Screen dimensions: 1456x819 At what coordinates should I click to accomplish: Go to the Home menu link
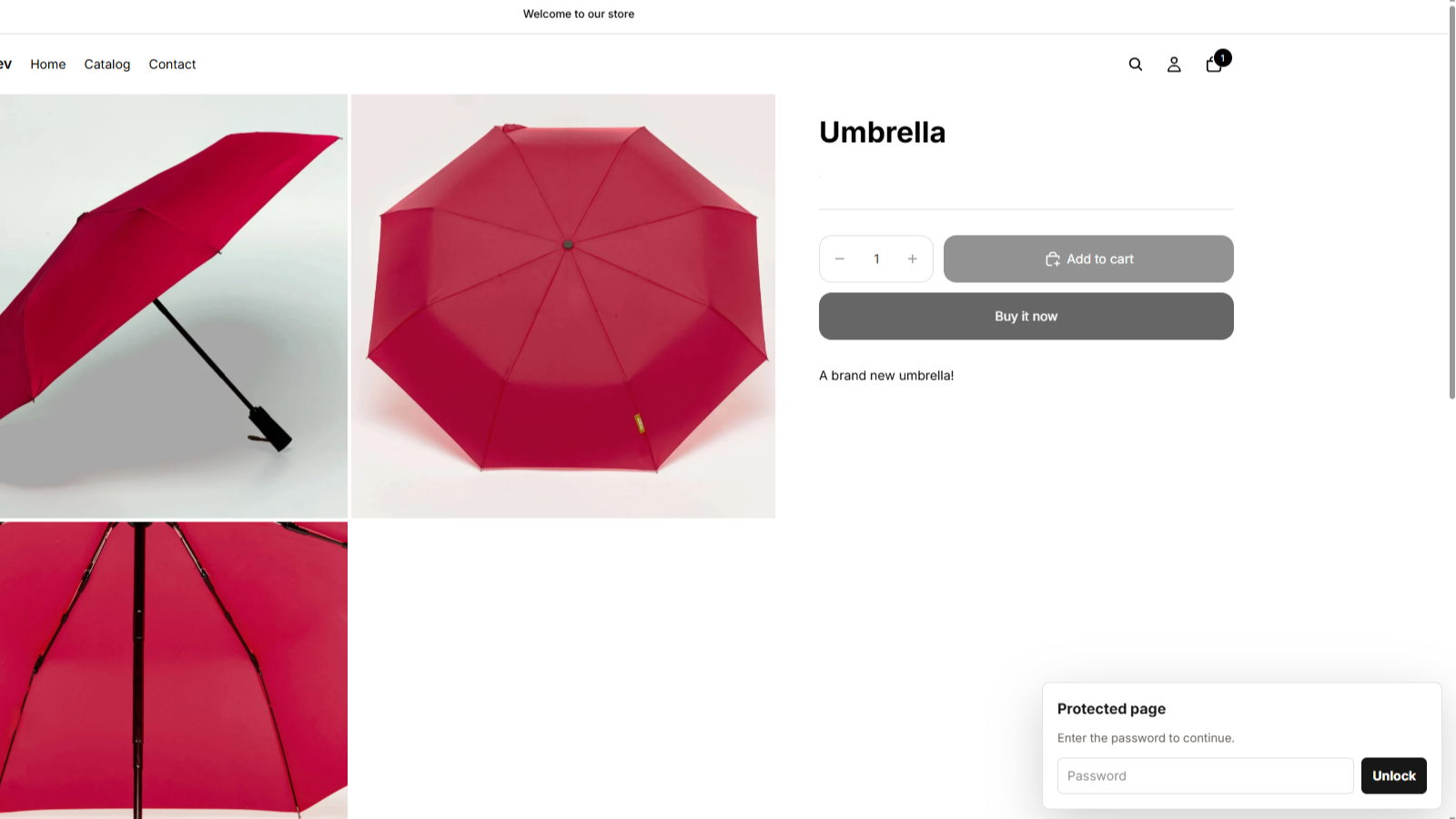[48, 65]
